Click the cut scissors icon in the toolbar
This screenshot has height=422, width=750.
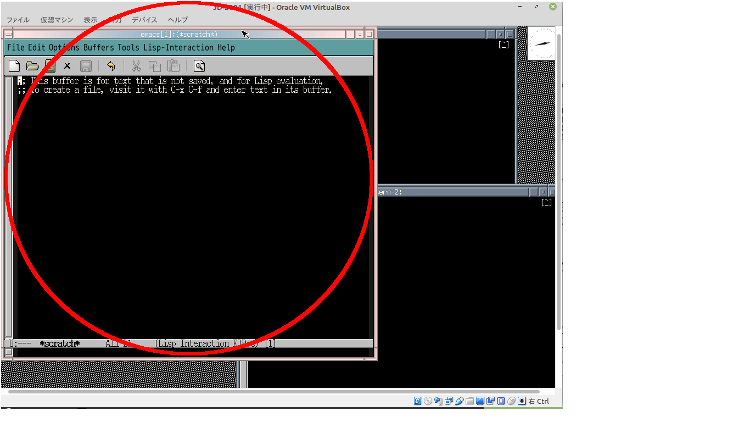click(137, 66)
